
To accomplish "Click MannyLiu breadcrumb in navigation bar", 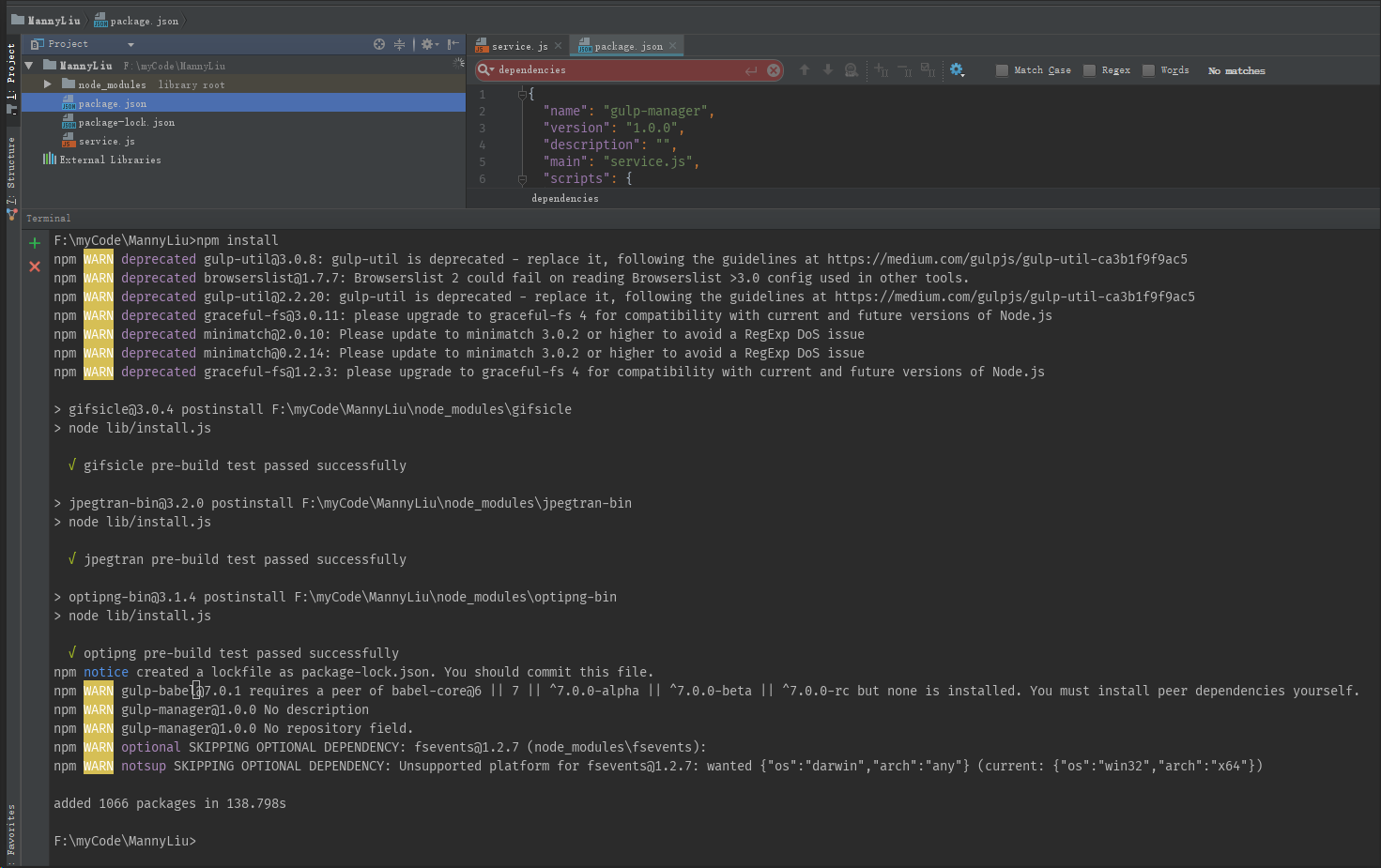I will [x=45, y=20].
